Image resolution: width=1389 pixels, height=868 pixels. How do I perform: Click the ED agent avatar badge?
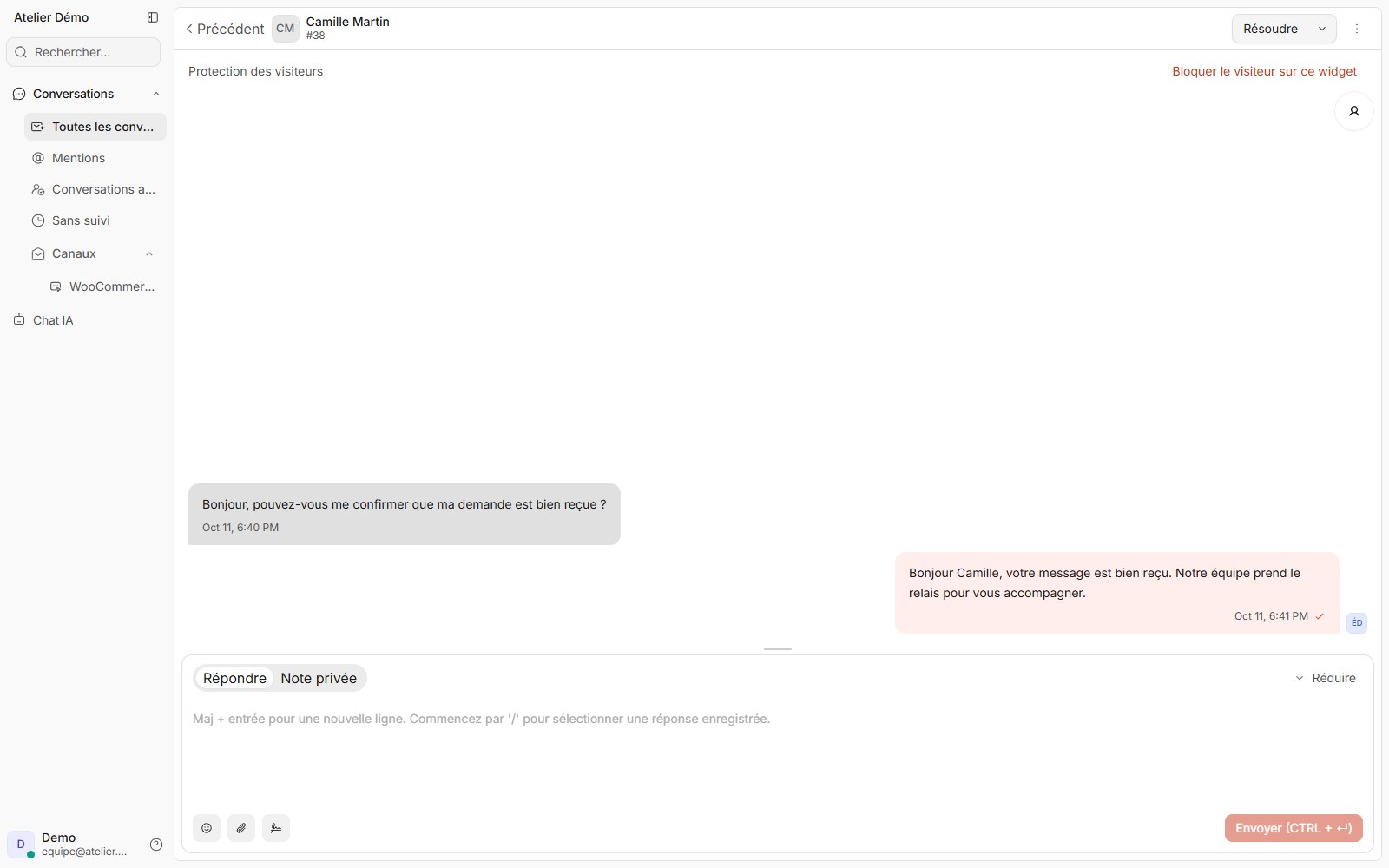(x=1356, y=622)
